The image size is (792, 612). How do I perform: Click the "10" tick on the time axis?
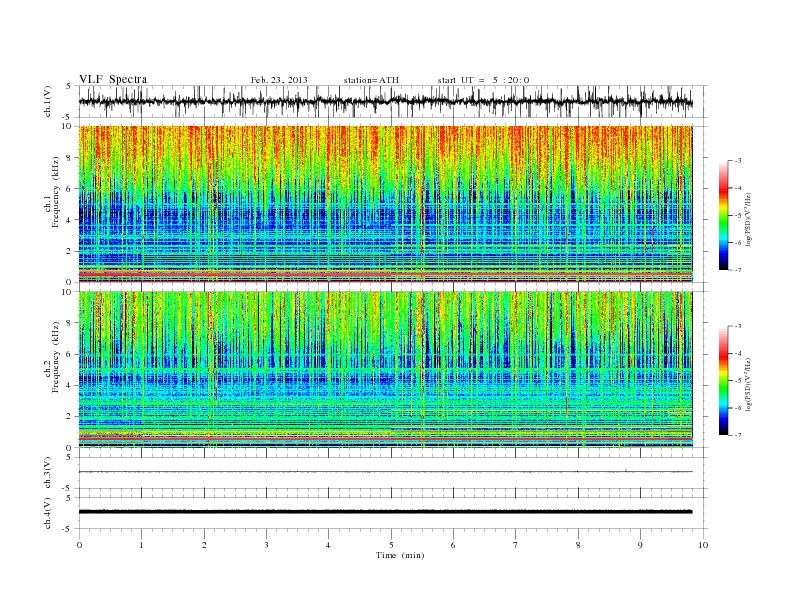coord(703,545)
